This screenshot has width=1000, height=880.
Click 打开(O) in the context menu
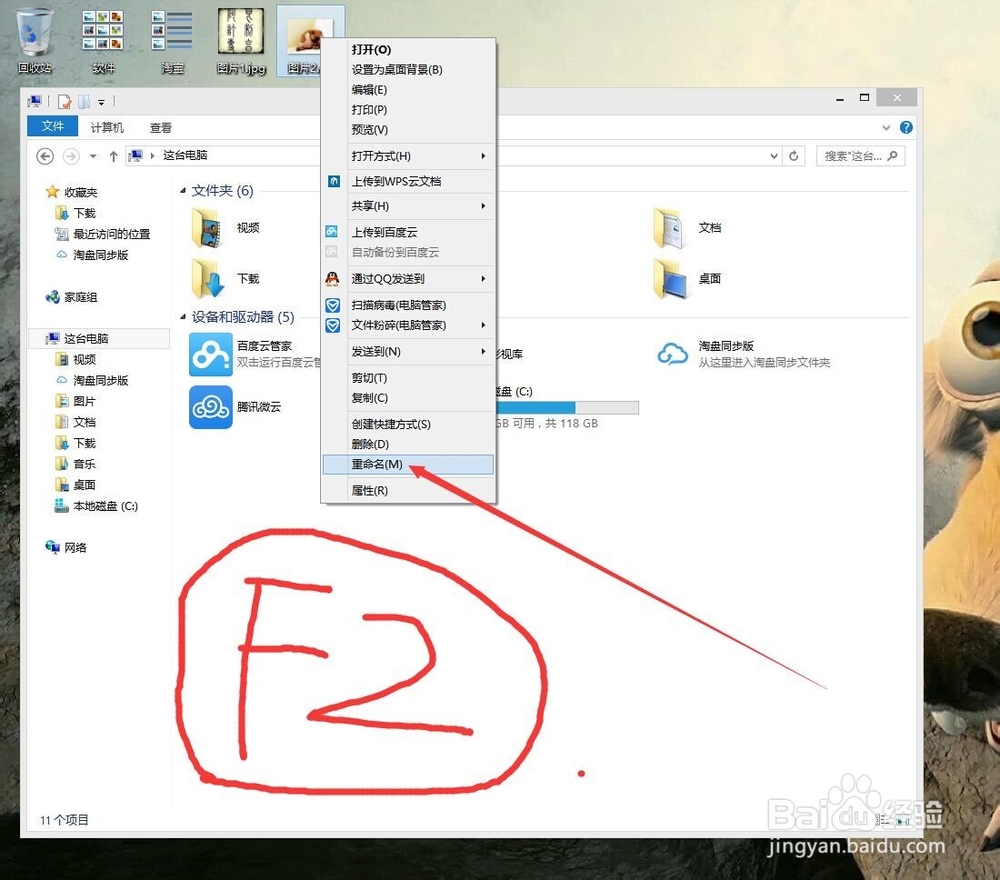click(x=408, y=49)
